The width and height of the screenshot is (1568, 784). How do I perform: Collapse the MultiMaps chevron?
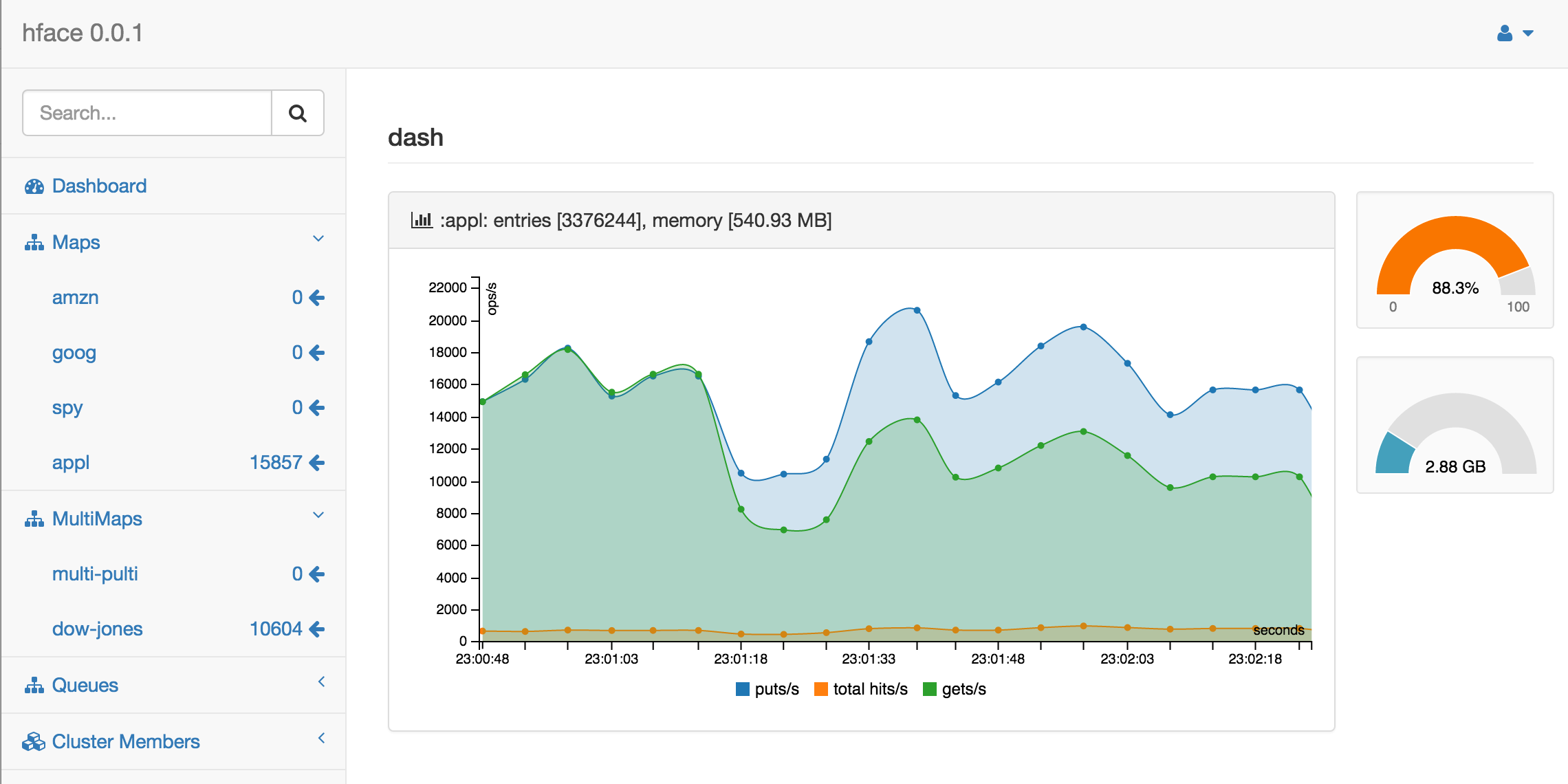click(x=318, y=515)
